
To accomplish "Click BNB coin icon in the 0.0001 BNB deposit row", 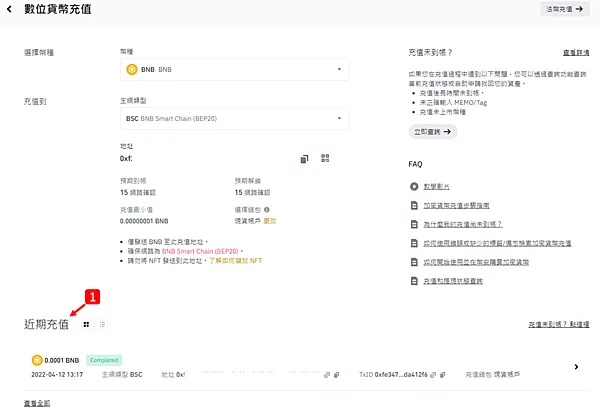I will 37,360.
